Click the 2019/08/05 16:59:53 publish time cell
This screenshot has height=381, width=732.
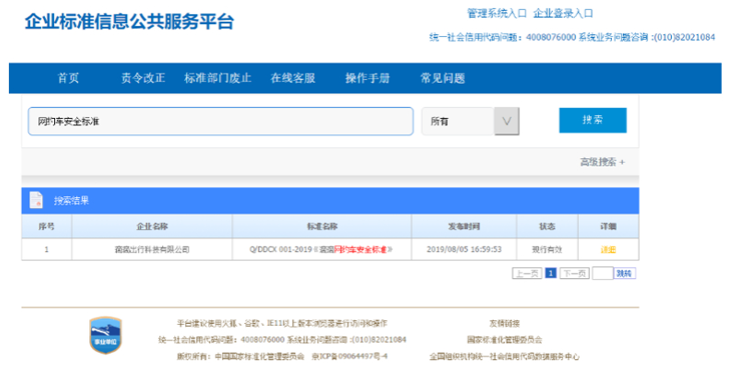click(464, 250)
